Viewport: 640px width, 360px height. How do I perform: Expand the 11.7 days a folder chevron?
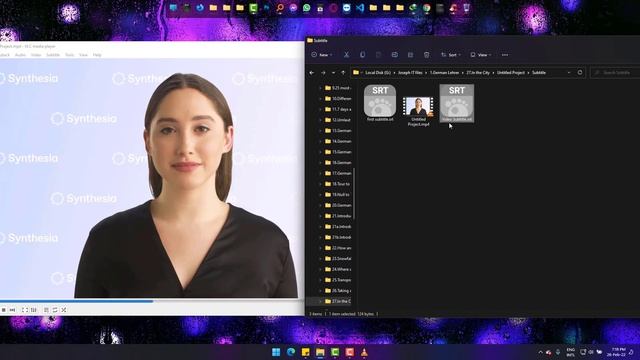click(x=320, y=109)
